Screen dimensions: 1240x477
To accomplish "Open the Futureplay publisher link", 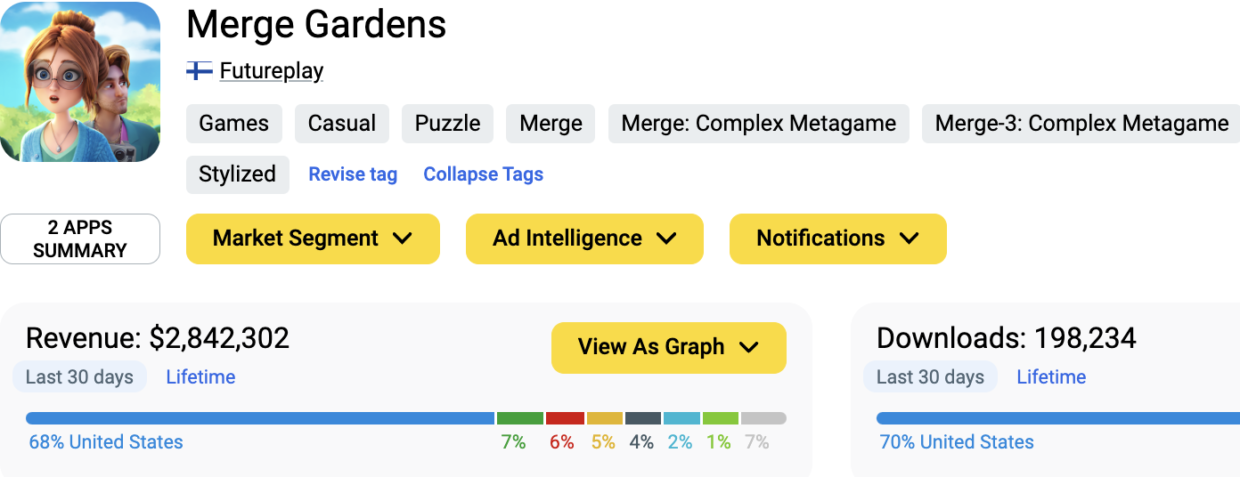I will click(x=271, y=71).
